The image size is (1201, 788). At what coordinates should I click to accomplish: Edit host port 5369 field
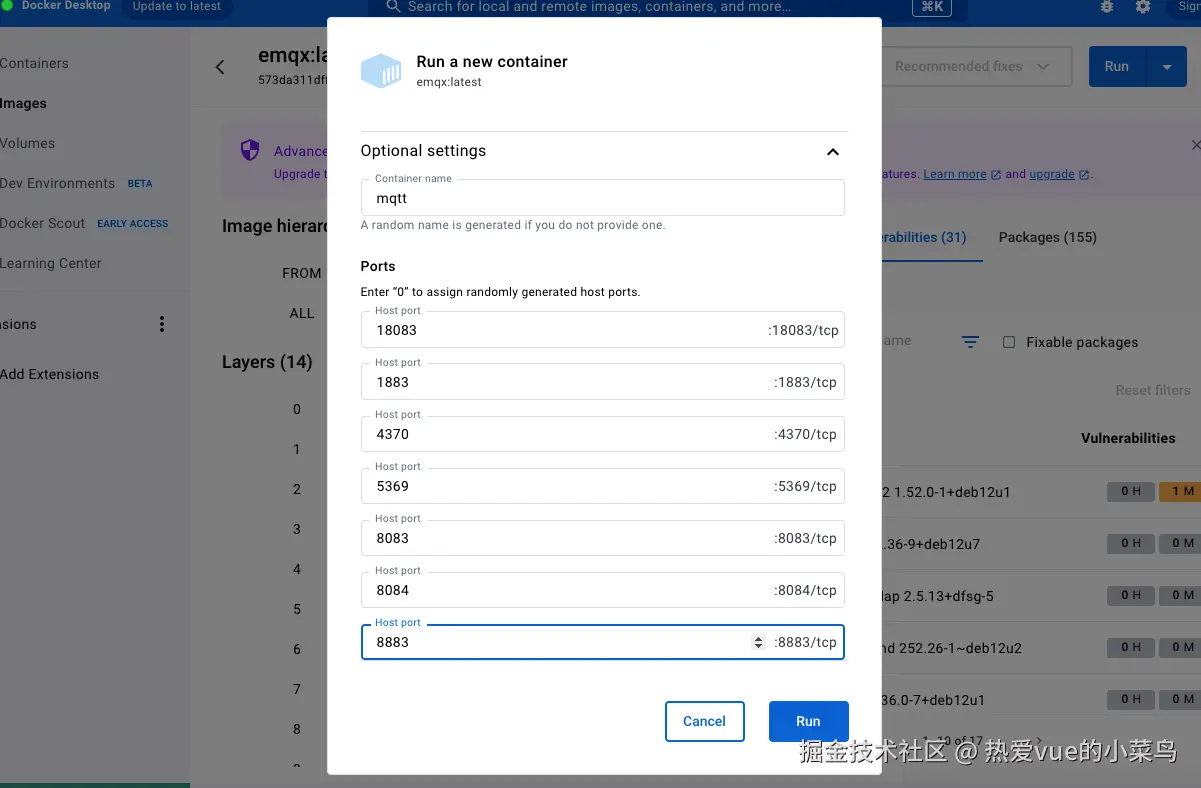point(602,486)
